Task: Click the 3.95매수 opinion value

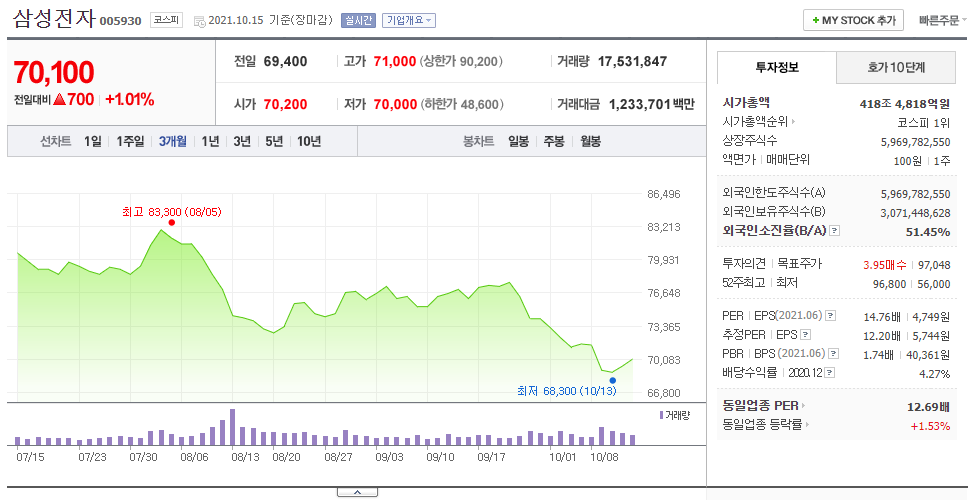Action: point(885,265)
